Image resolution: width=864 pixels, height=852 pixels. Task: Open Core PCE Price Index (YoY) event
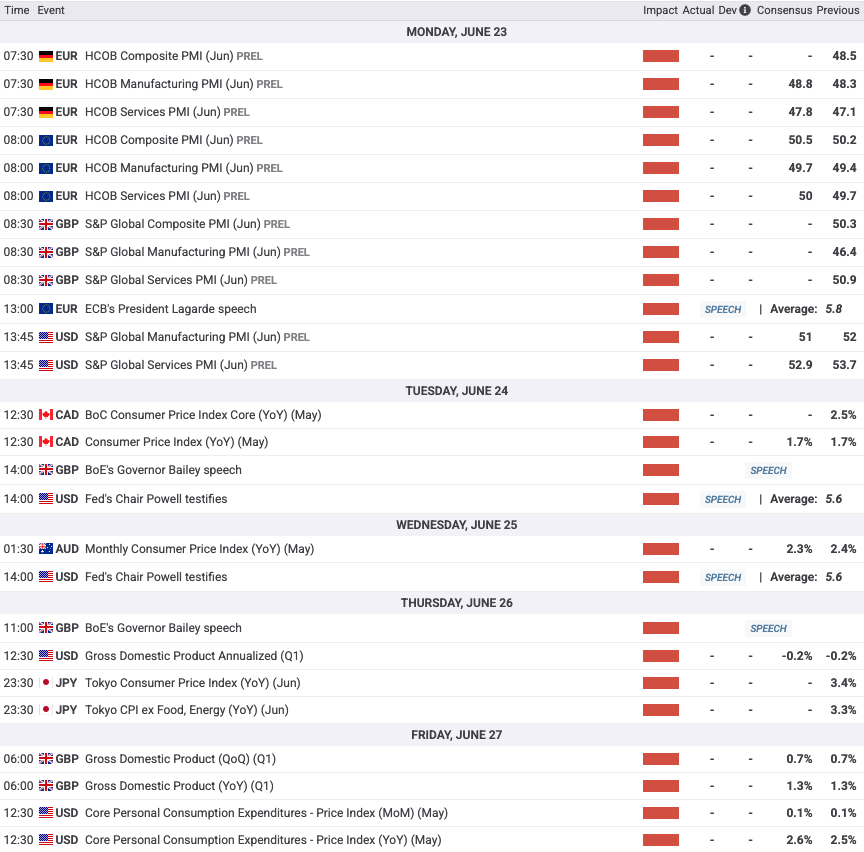click(263, 840)
